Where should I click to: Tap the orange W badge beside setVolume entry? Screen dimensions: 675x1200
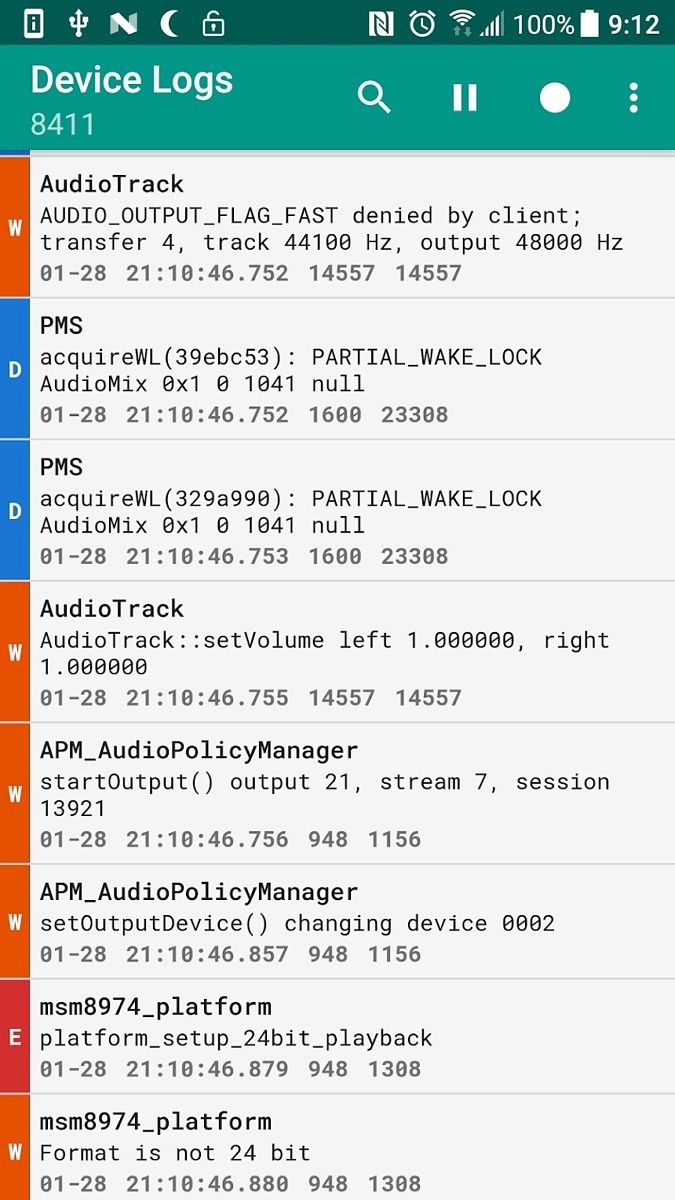pyautogui.click(x=15, y=652)
